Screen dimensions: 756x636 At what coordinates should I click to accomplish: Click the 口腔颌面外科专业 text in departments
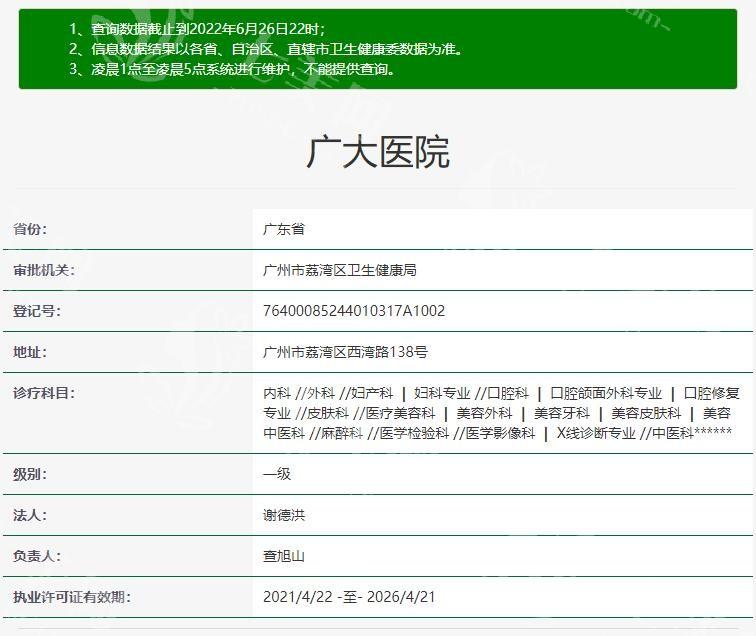tap(606, 393)
